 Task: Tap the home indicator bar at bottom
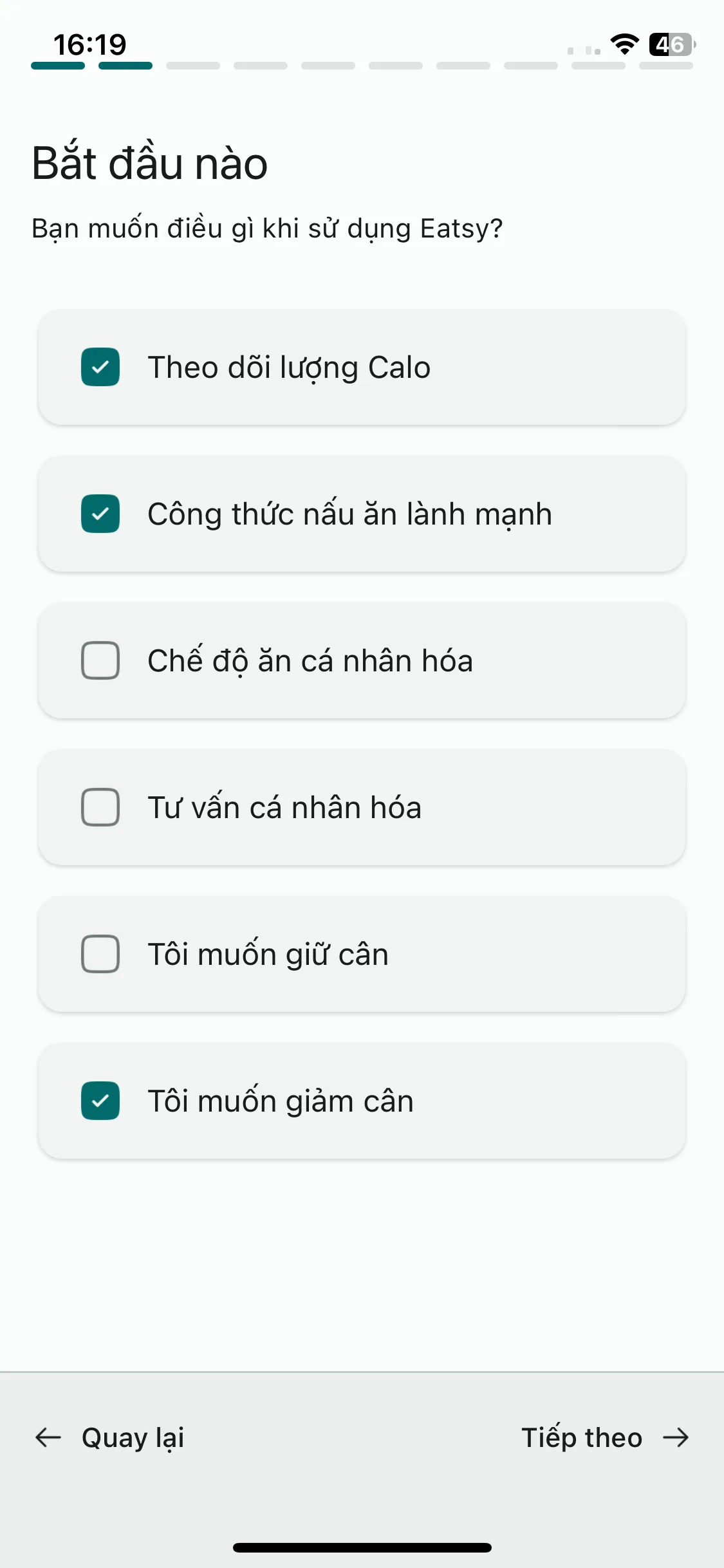click(x=362, y=1547)
